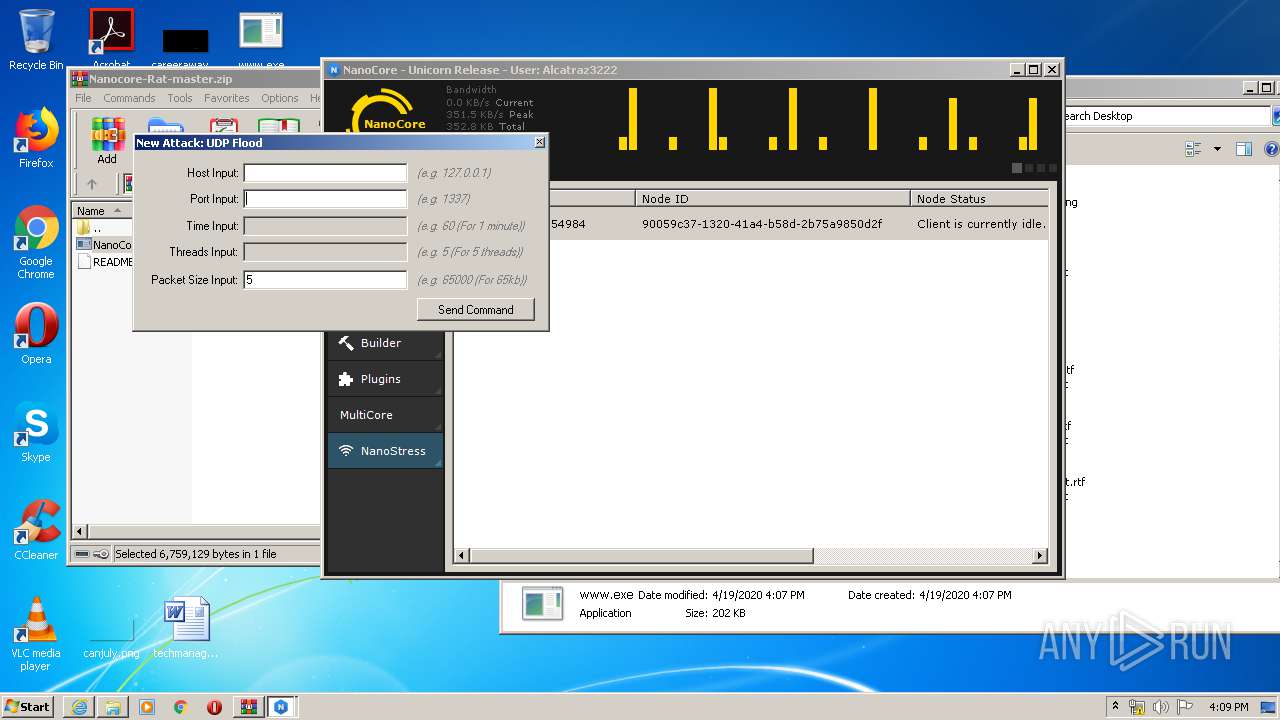Click Internet Explorer in the taskbar
The height and width of the screenshot is (720, 1280).
click(x=79, y=707)
